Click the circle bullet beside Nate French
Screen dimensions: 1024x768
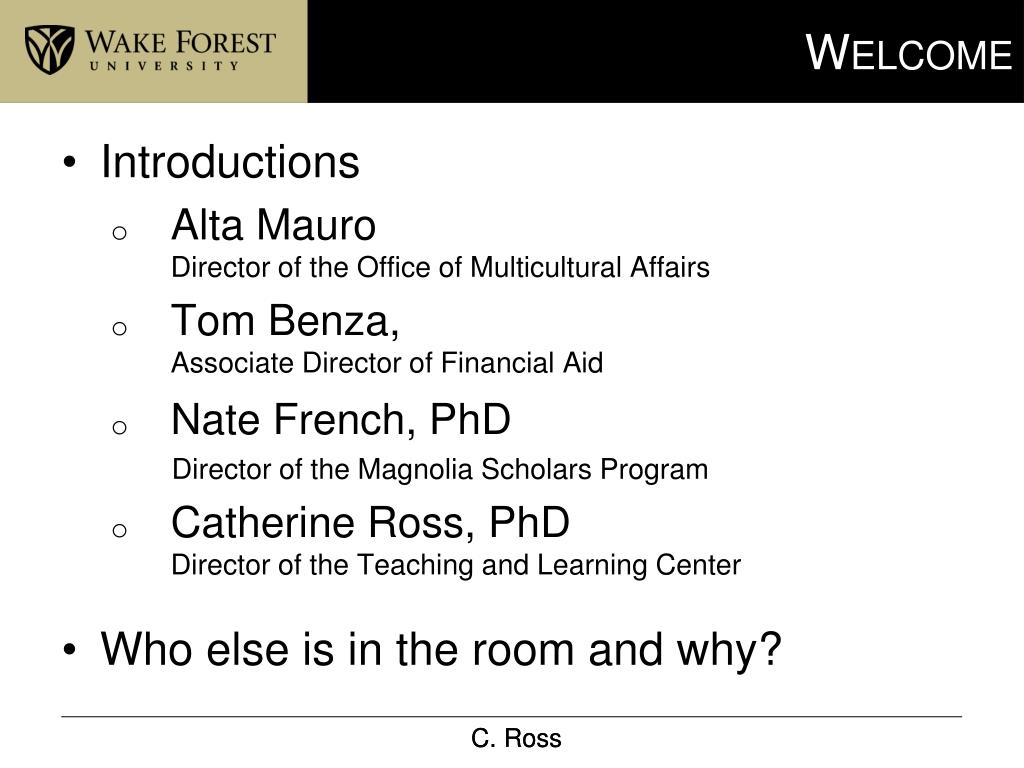(119, 427)
